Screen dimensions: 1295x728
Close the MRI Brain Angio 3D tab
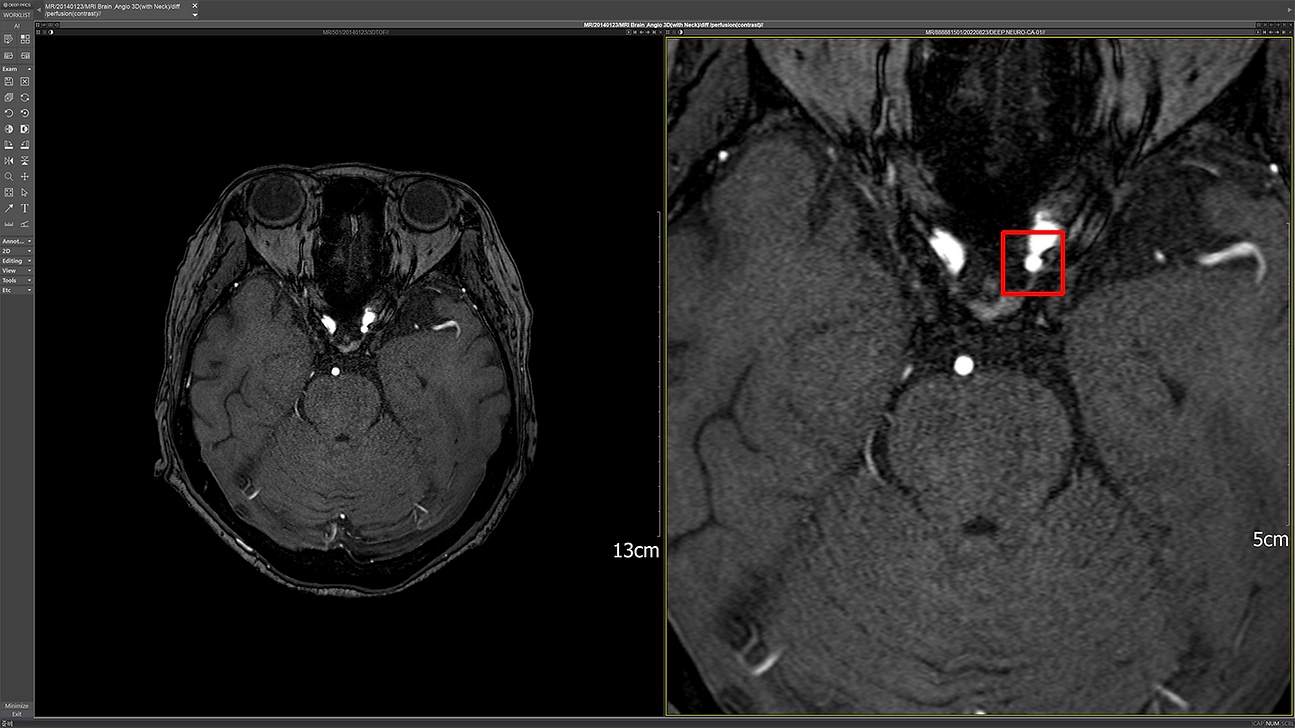click(195, 6)
